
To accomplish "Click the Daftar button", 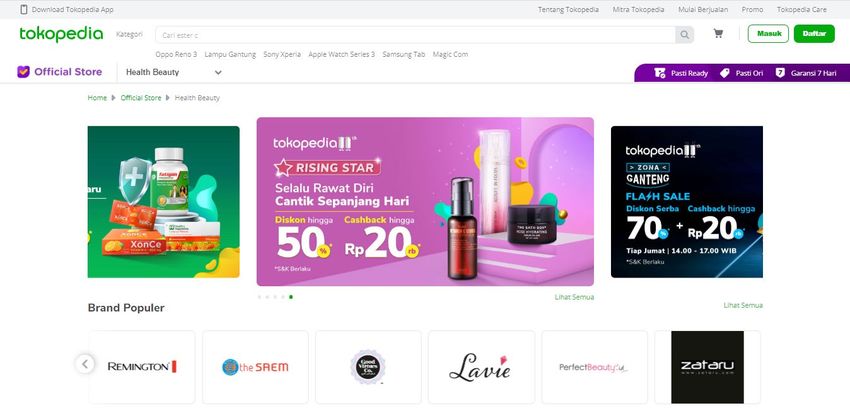I will click(x=814, y=34).
